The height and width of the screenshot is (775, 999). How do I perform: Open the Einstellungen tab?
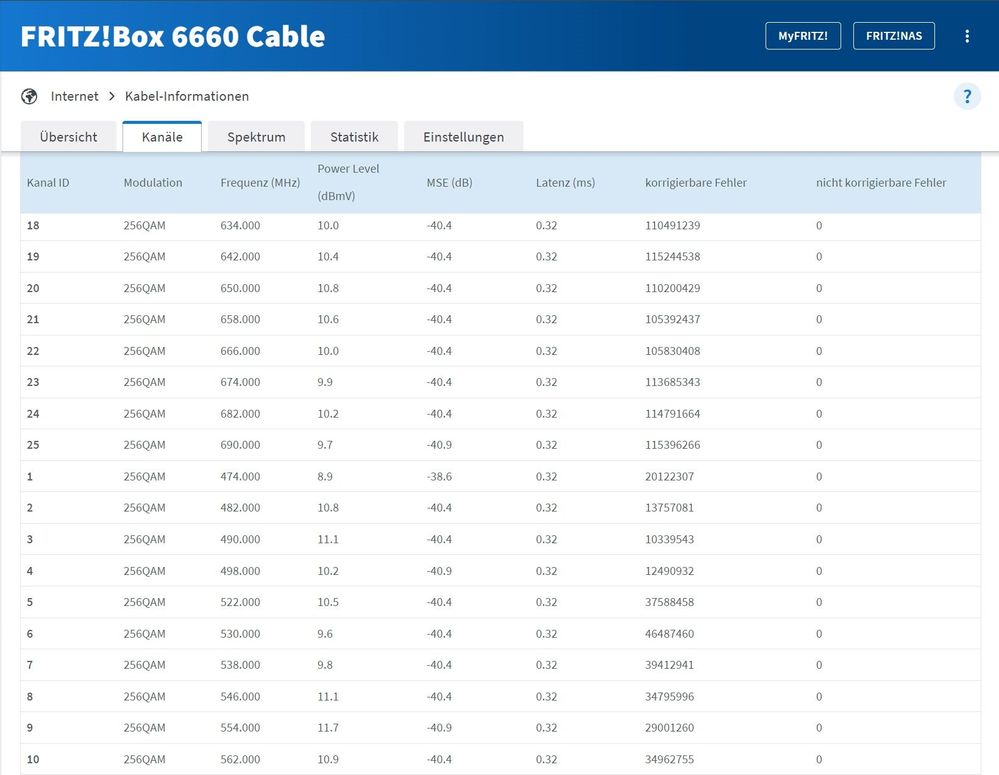coord(463,137)
